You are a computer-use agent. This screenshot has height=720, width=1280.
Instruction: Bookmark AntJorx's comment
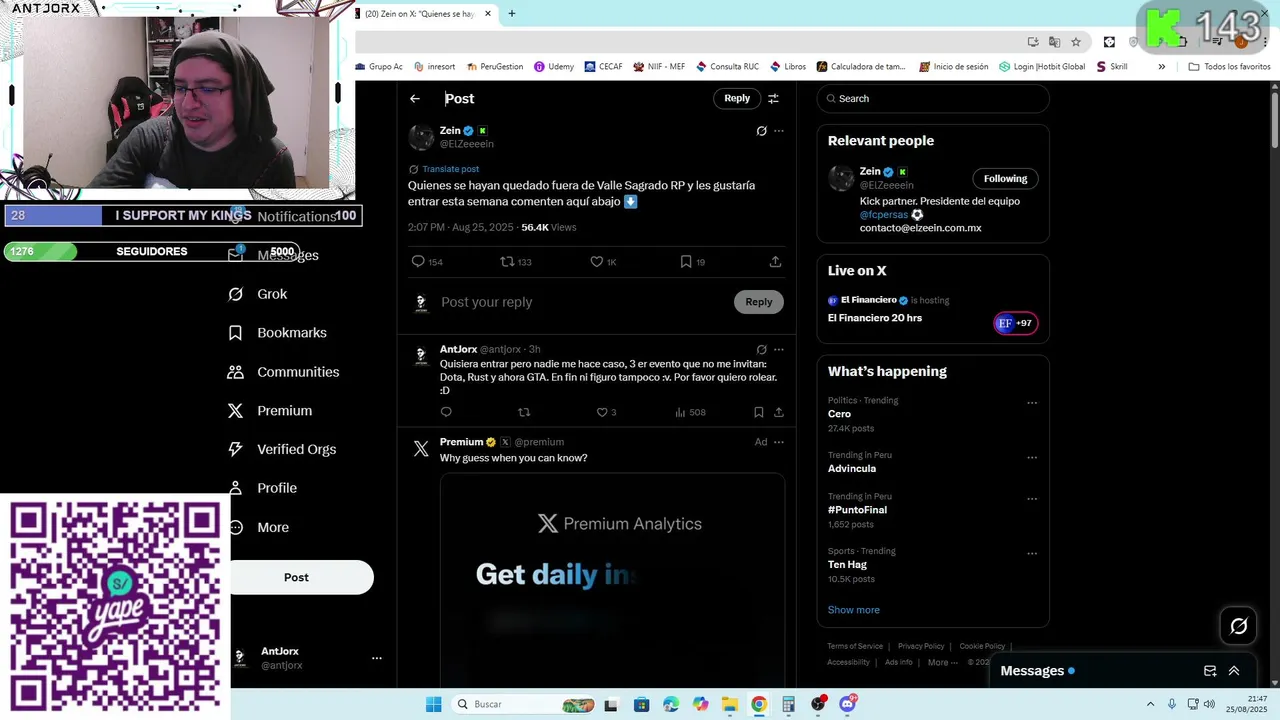pos(759,412)
